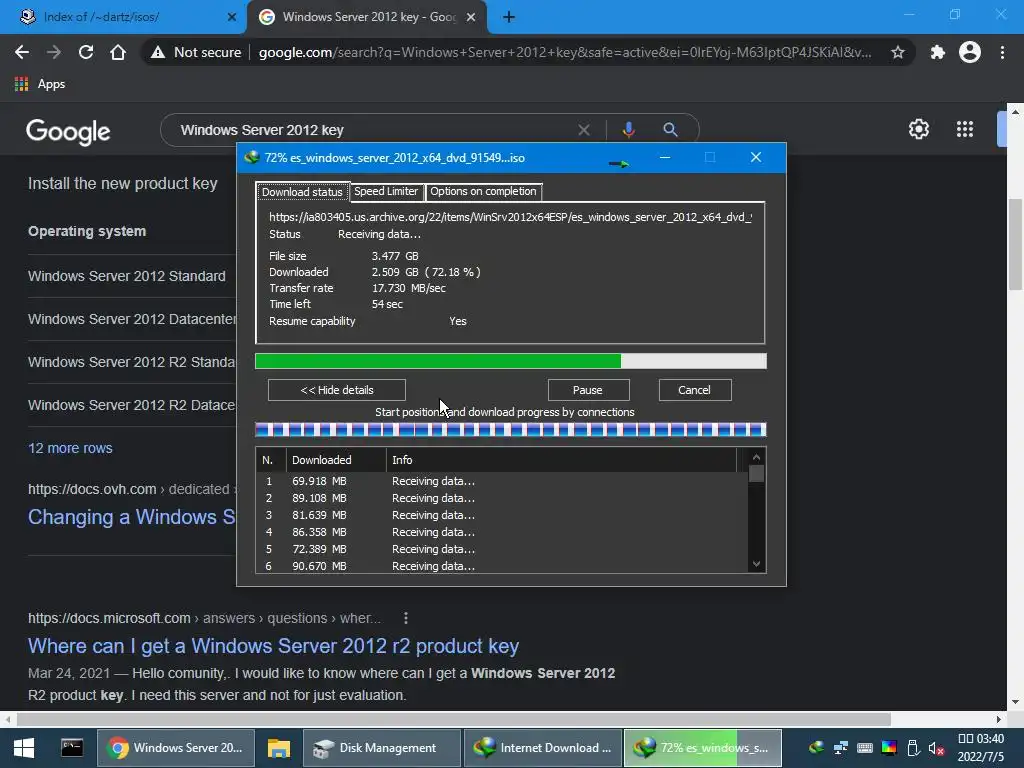Click the Windows Server 2012 Standard row

coord(131,276)
